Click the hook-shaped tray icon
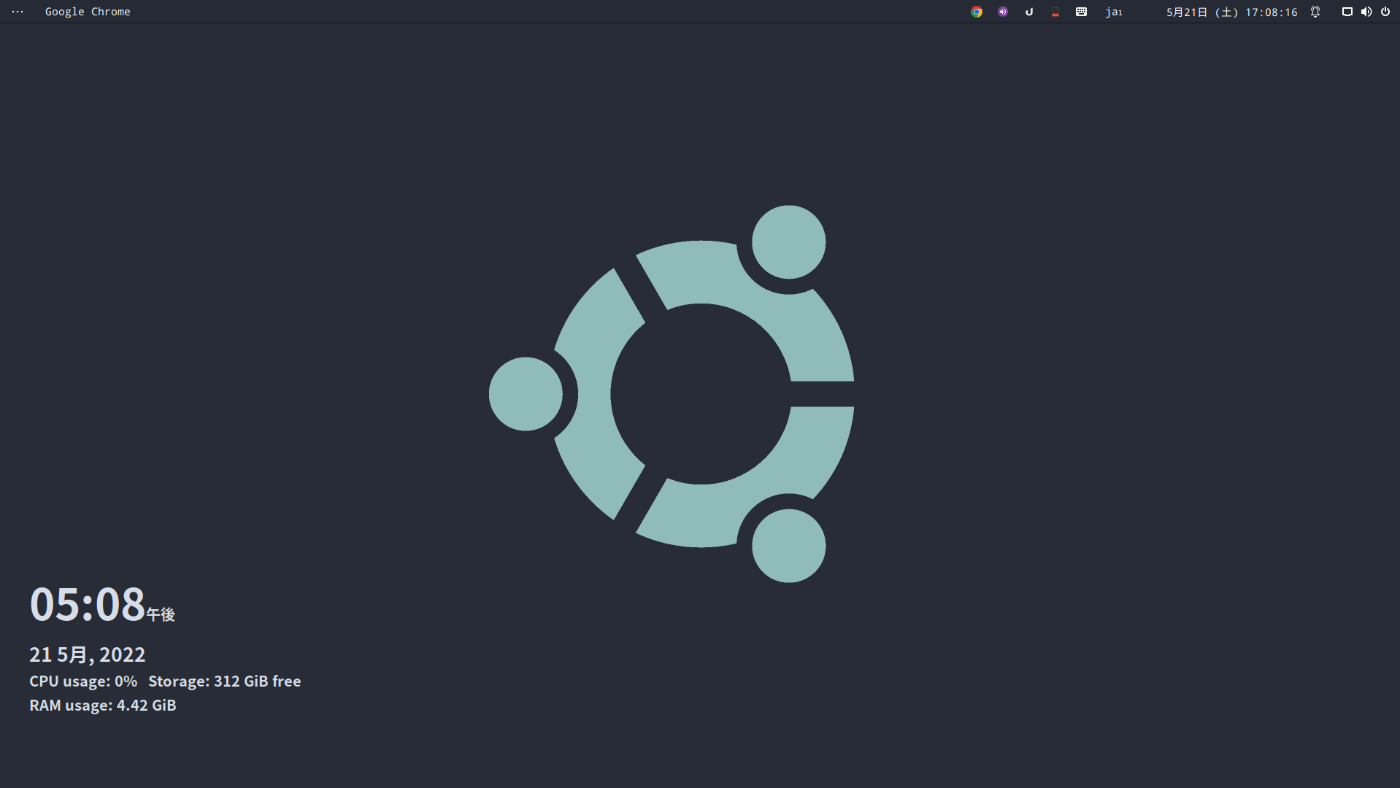 point(1029,12)
